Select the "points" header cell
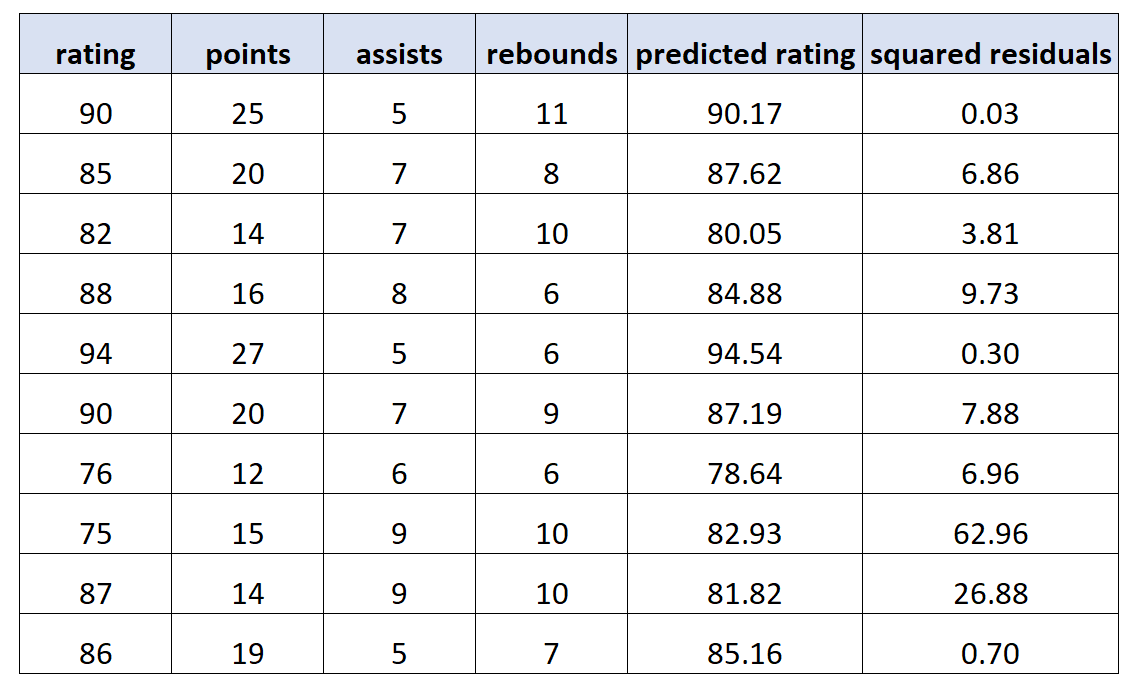This screenshot has width=1140, height=686. 248,54
